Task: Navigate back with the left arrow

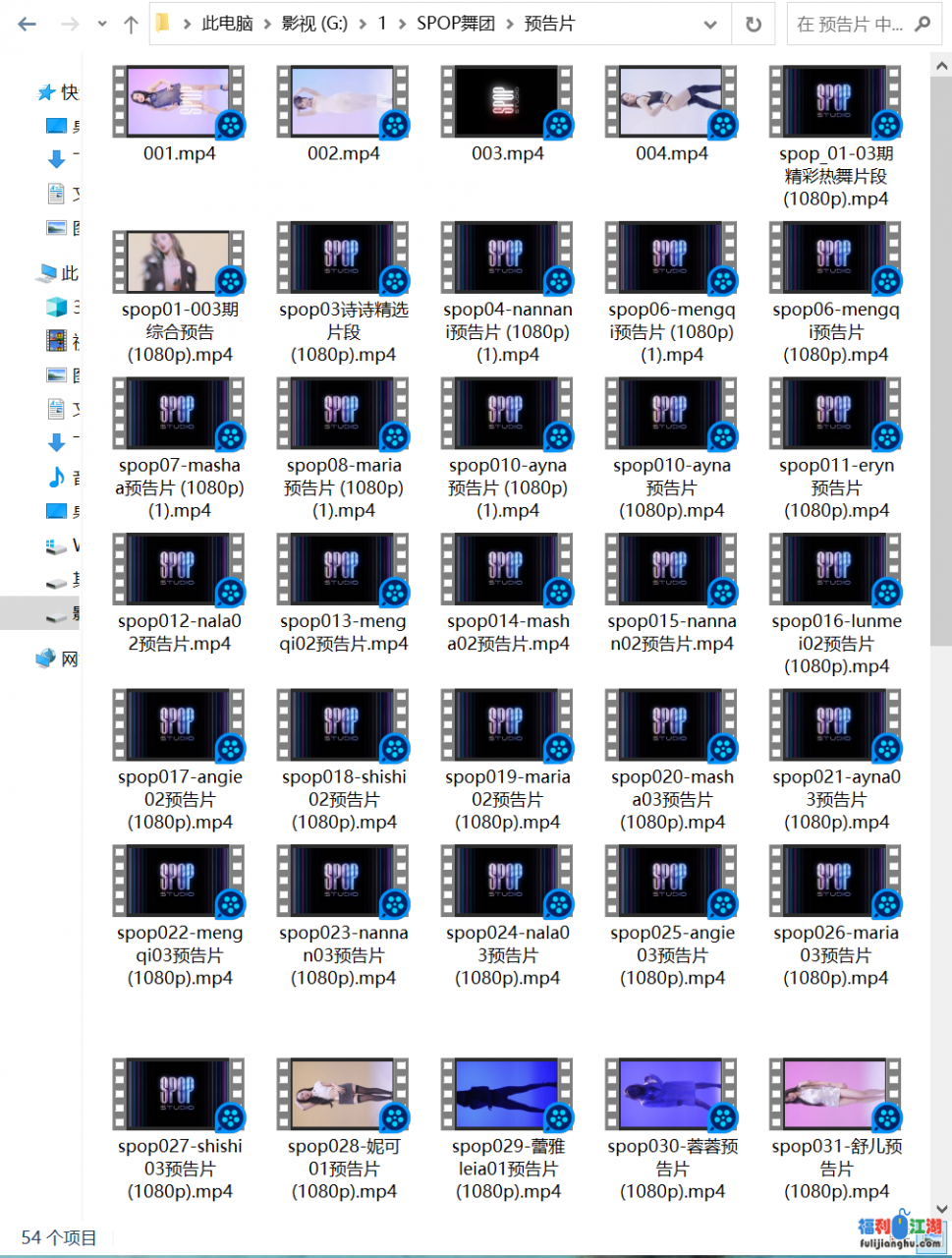Action: click(27, 25)
